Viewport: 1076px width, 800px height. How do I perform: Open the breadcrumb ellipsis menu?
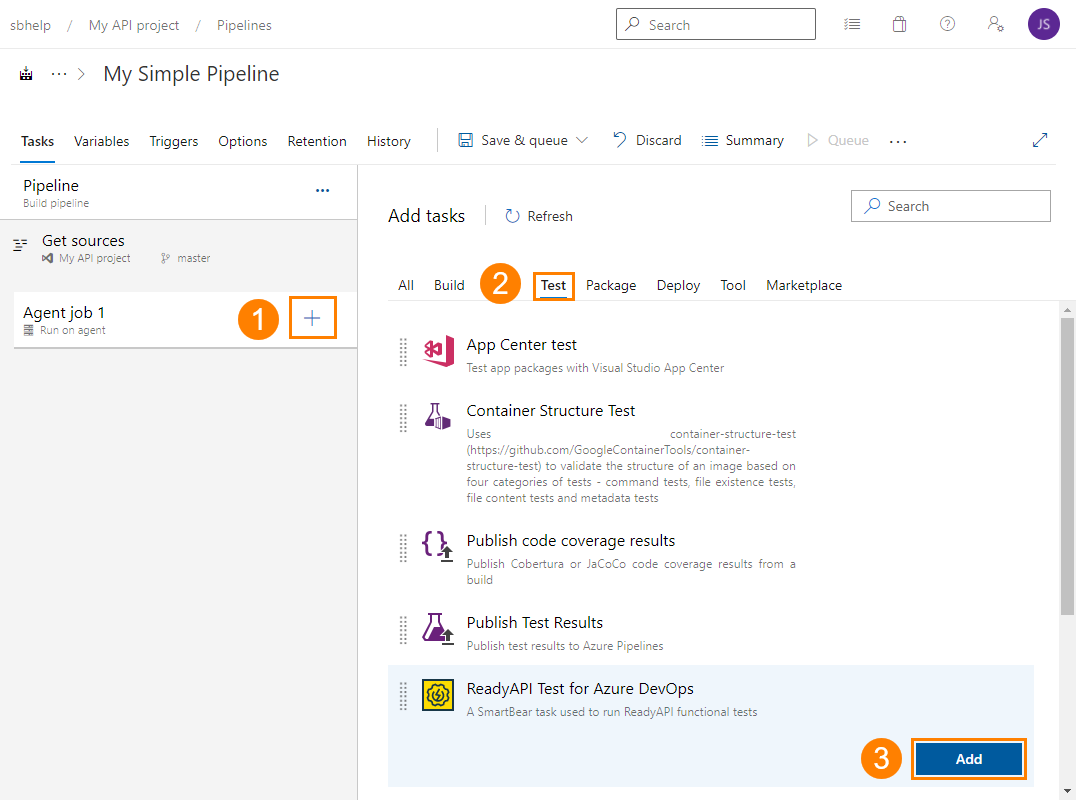[x=57, y=73]
